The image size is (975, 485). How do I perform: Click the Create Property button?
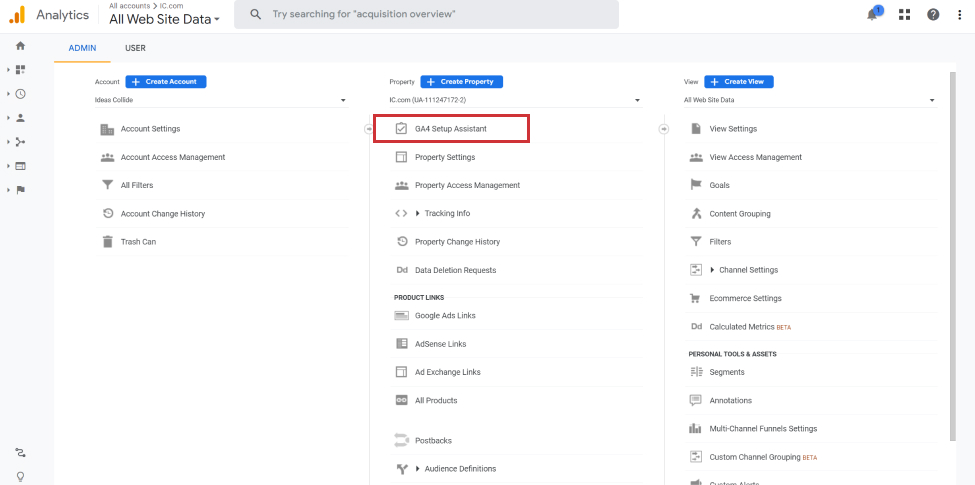point(461,81)
